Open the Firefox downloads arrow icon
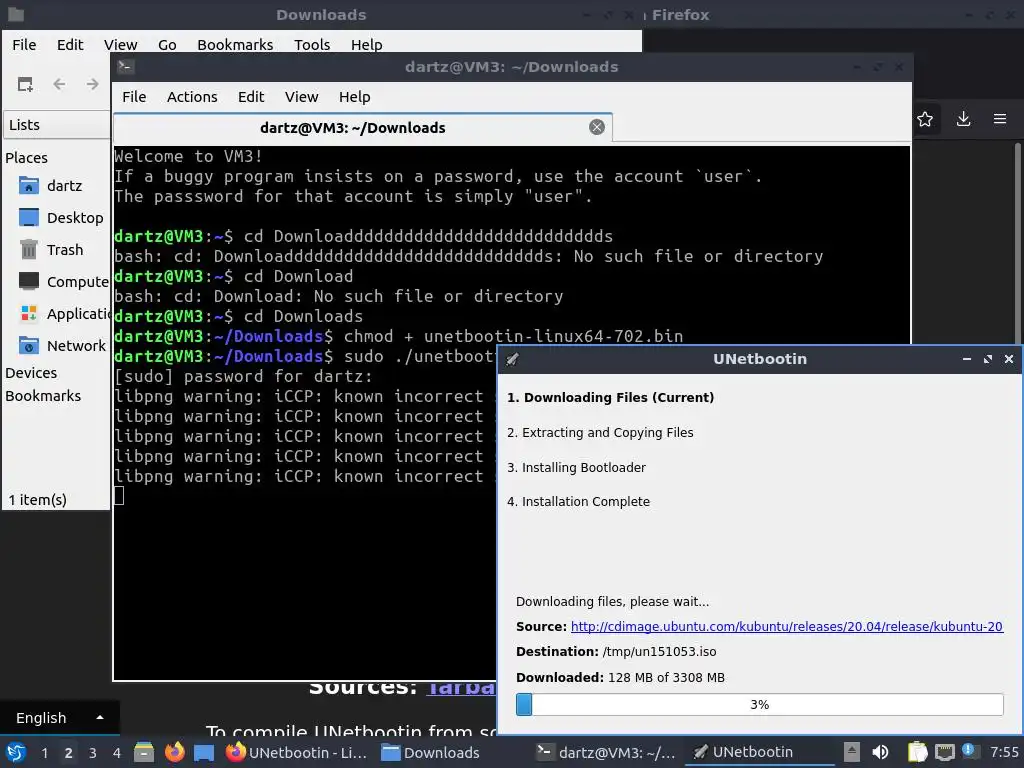The height and width of the screenshot is (768, 1024). 963,119
